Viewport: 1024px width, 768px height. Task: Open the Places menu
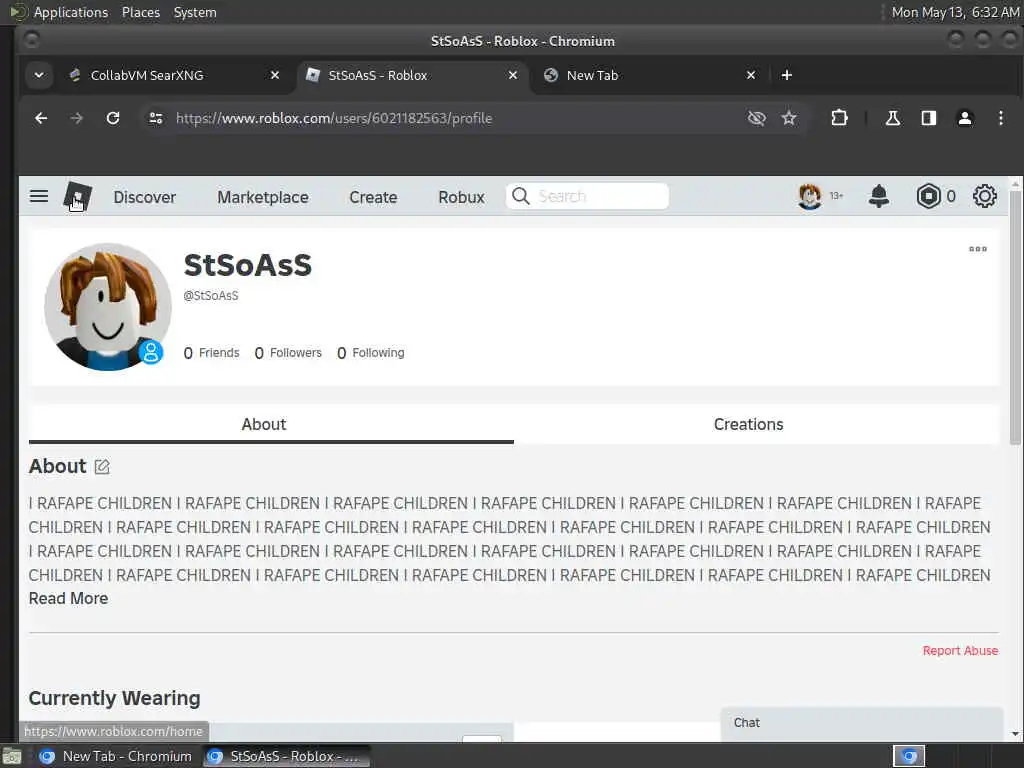pyautogui.click(x=141, y=12)
